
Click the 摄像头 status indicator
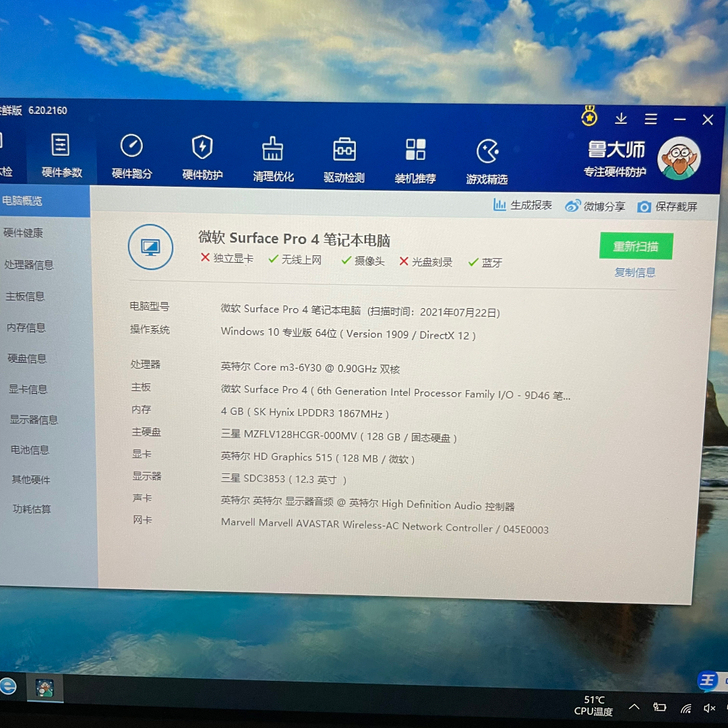363,261
